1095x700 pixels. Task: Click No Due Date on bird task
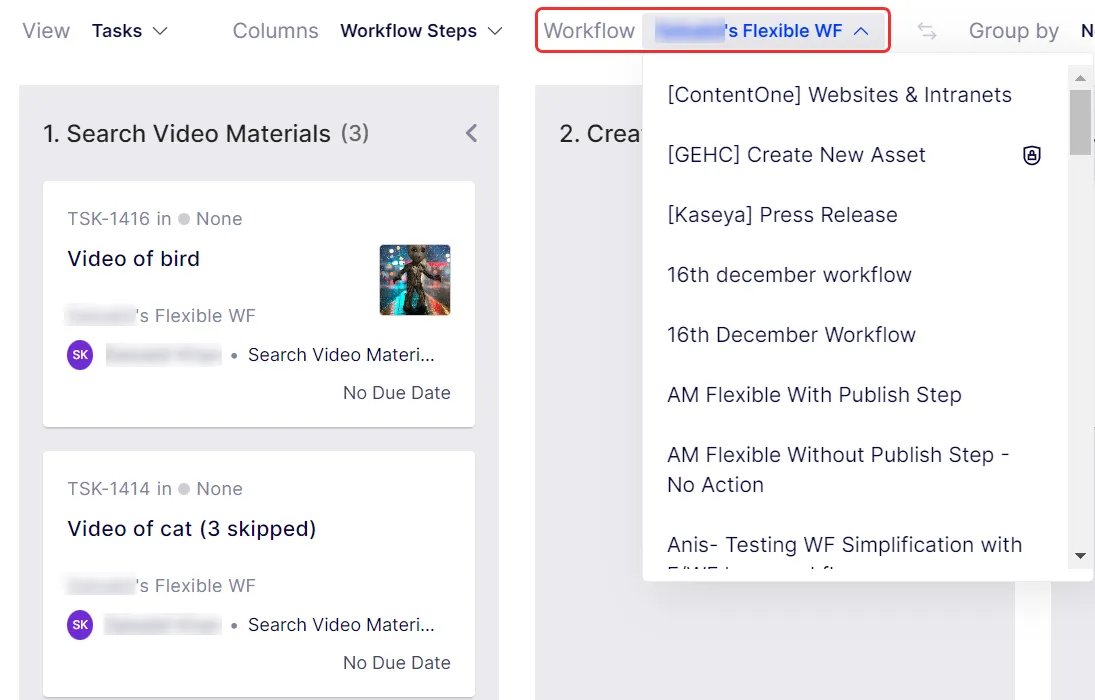coord(397,393)
